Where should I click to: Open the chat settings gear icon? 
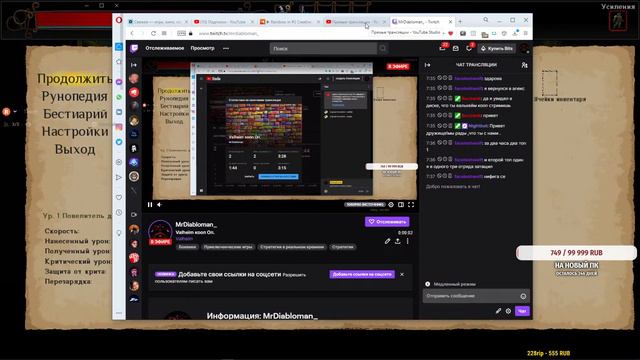(508, 311)
